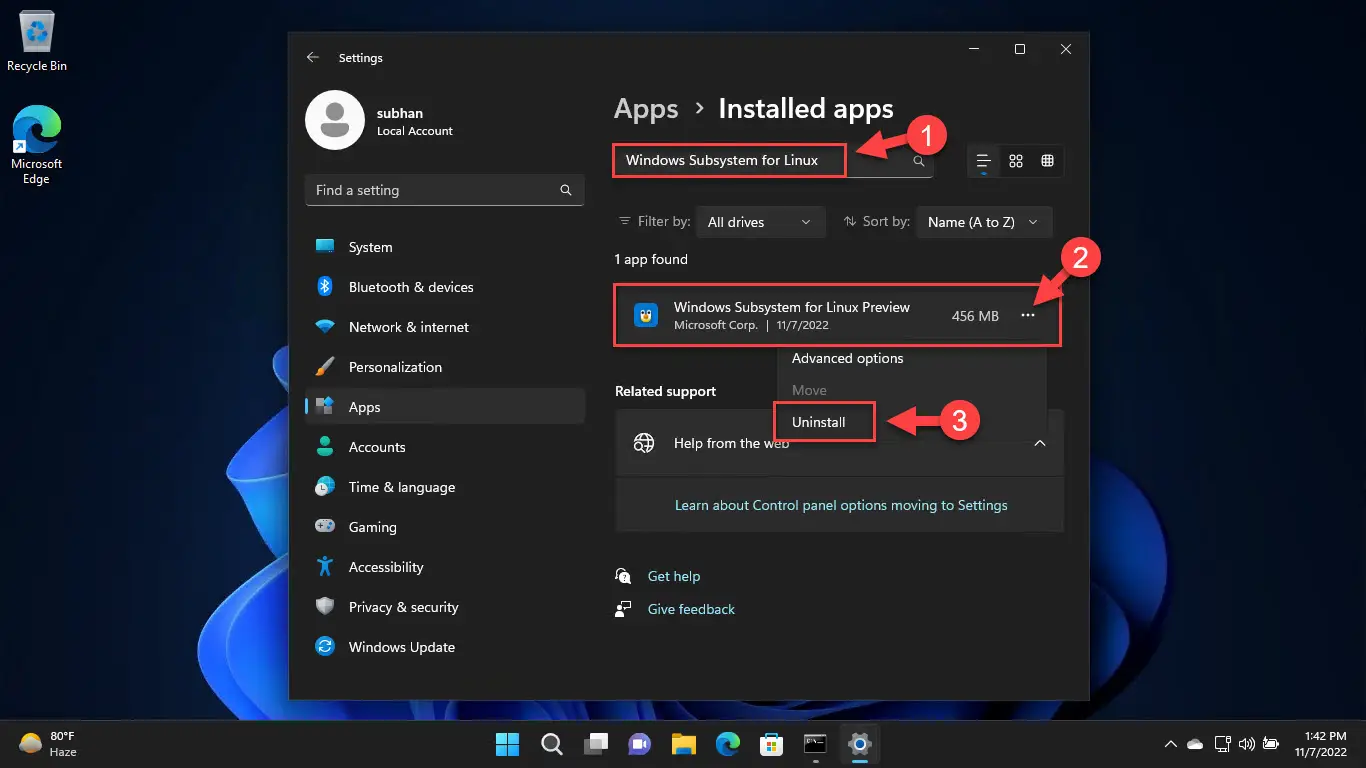This screenshot has width=1366, height=768.
Task: Click the Give feedback person icon
Action: point(624,609)
